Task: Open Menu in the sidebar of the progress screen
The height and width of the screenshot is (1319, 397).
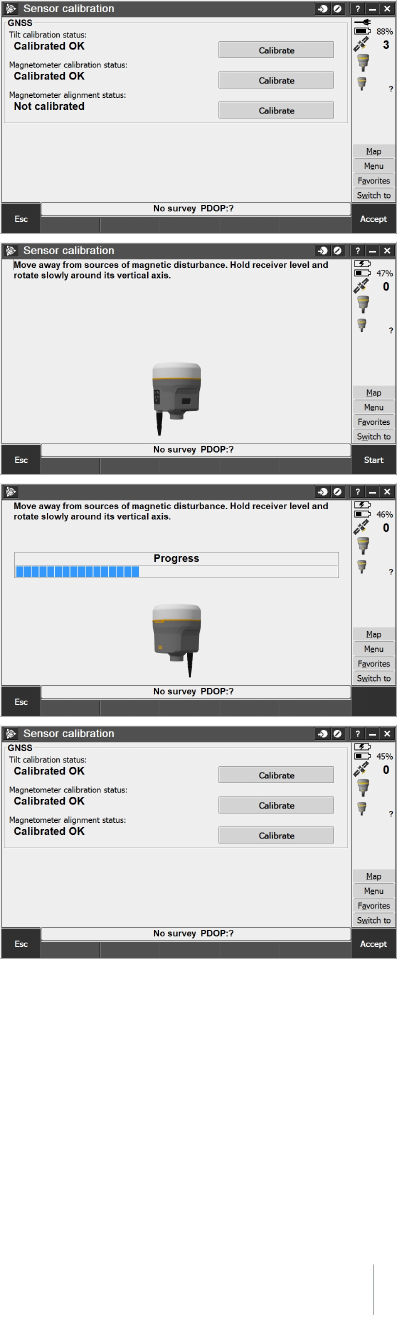Action: point(374,649)
